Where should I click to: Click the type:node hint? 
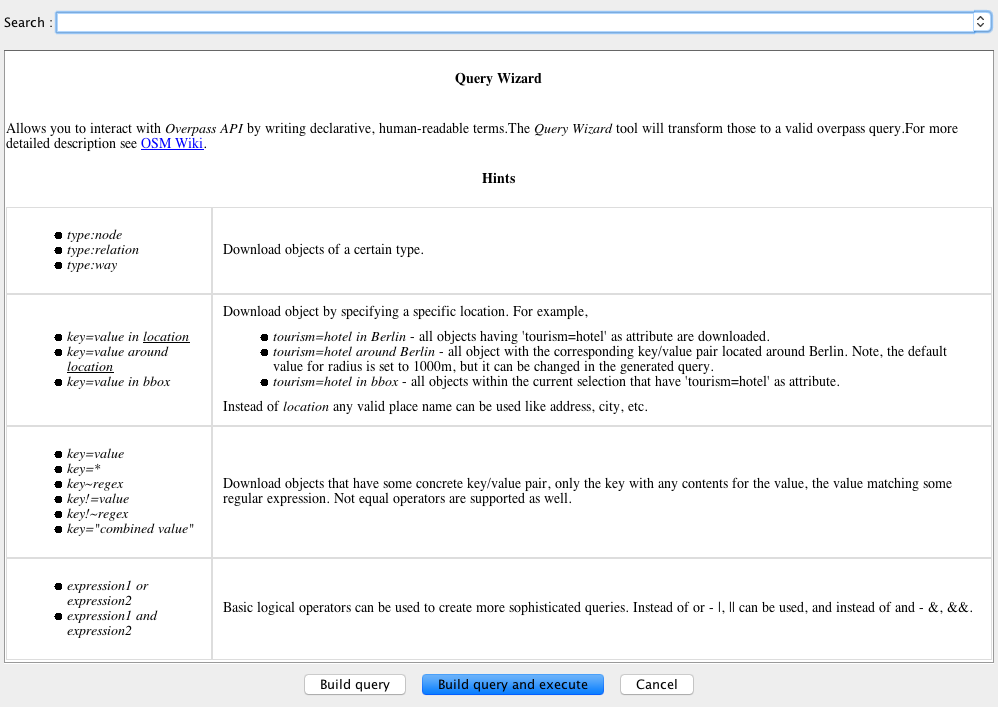94,235
